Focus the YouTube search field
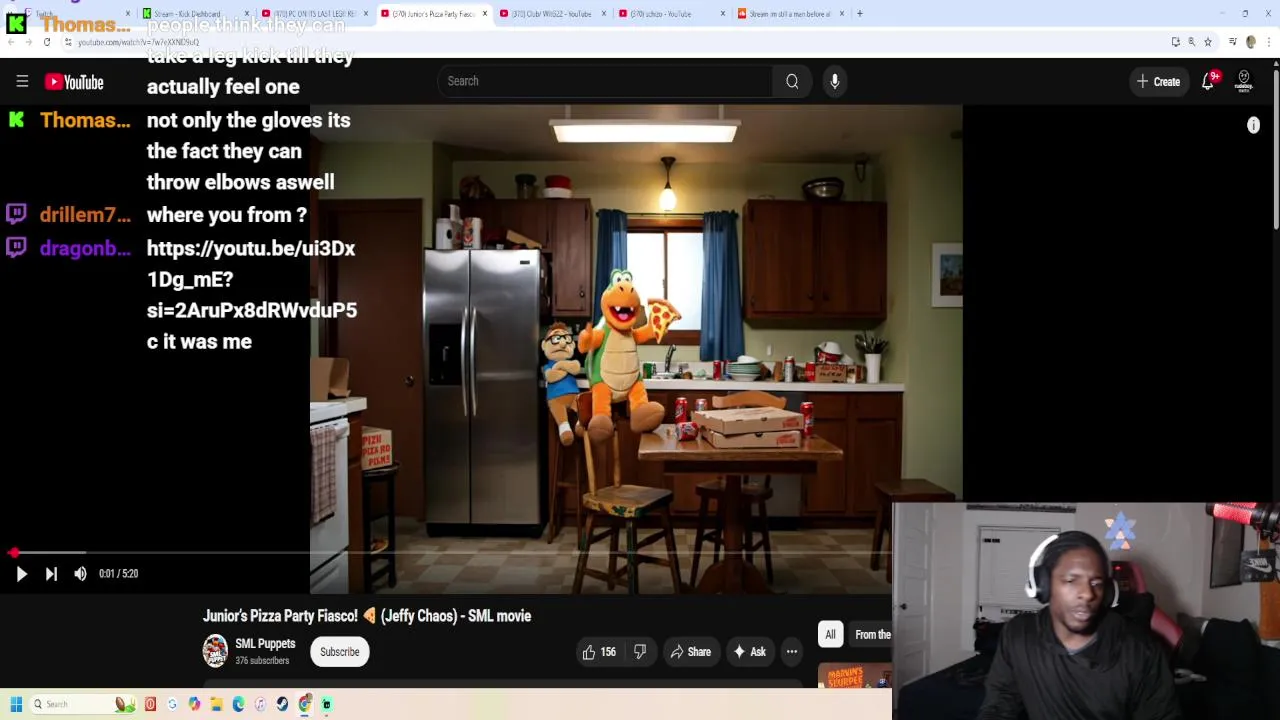The image size is (1280, 720). pyautogui.click(x=605, y=81)
